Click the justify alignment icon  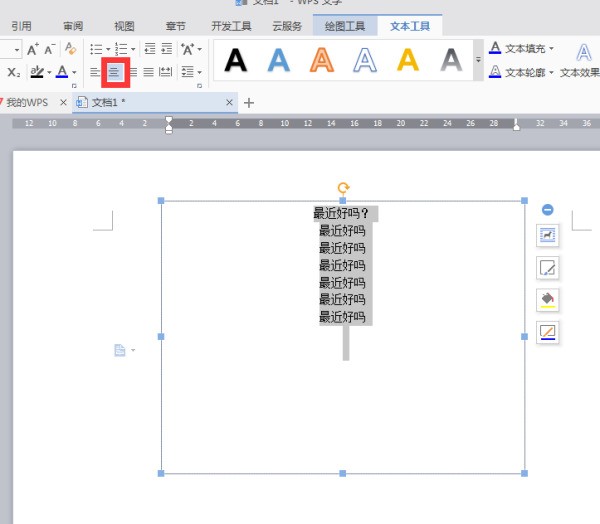point(148,72)
